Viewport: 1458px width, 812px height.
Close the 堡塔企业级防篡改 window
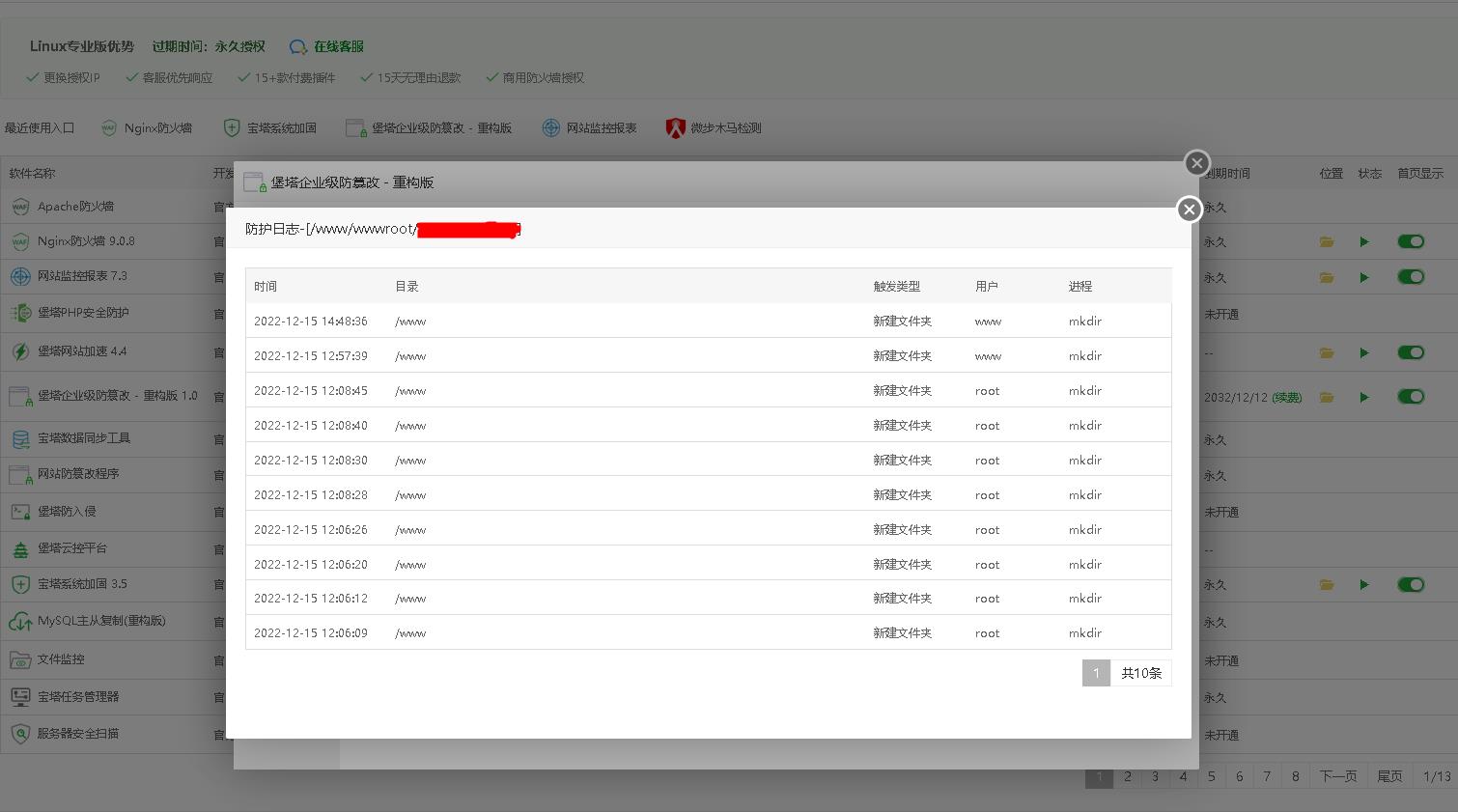(x=1196, y=163)
